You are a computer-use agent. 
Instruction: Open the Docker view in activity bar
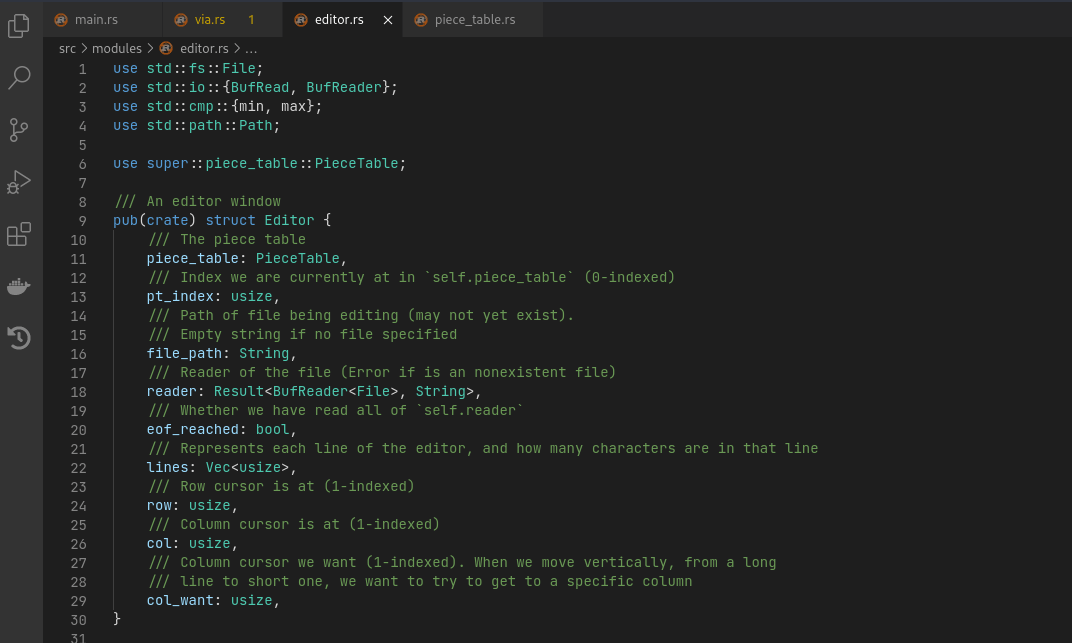18,286
